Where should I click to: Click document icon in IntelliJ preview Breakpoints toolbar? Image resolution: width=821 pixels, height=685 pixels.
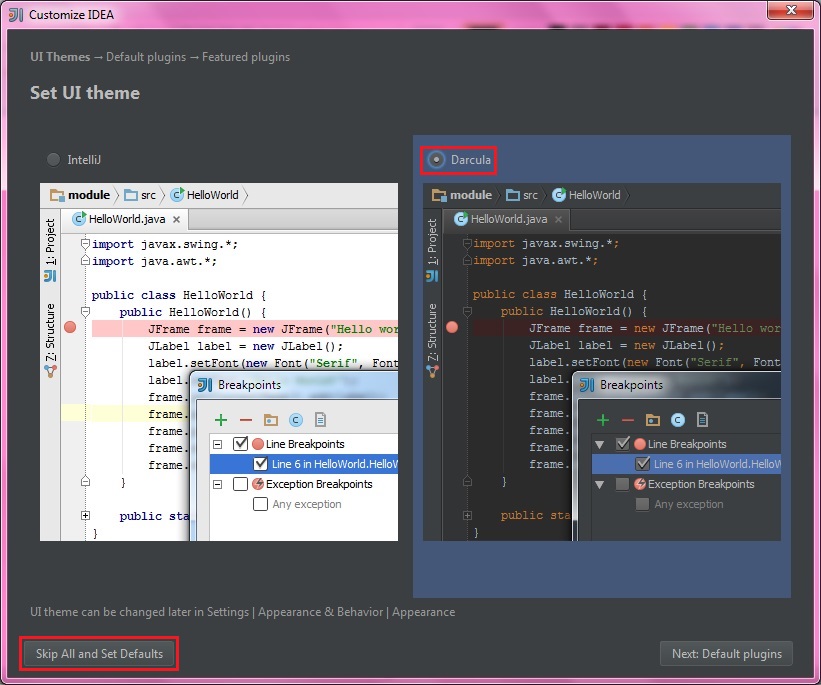click(x=320, y=420)
